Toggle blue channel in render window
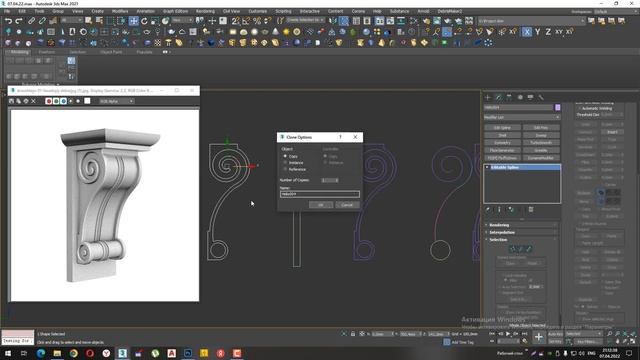The width and height of the screenshot is (640, 360). tap(63, 101)
